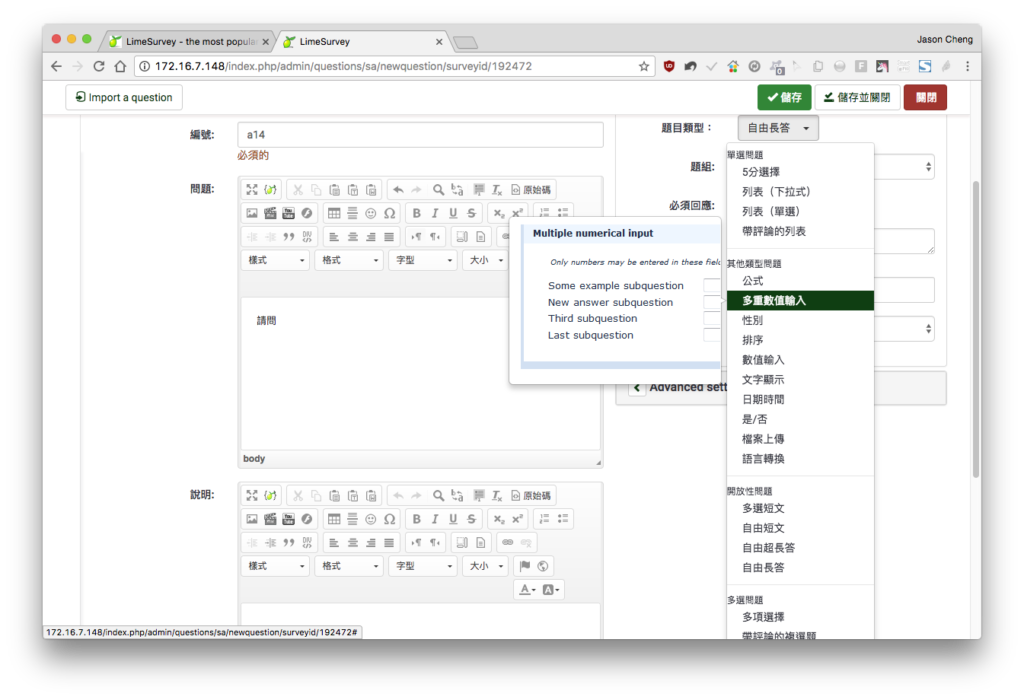Open LimeReplacementFields in the 說明 editor
This screenshot has width=1024, height=700.
270,496
